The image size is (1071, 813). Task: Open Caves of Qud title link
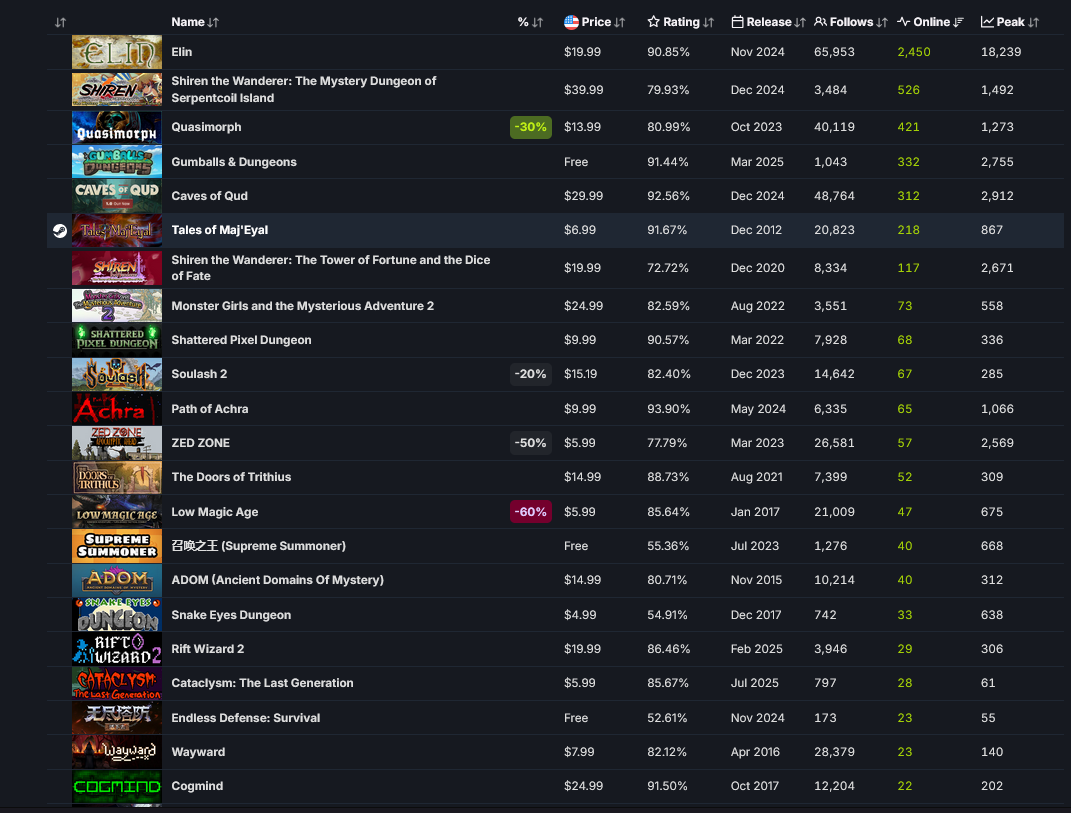coord(209,196)
